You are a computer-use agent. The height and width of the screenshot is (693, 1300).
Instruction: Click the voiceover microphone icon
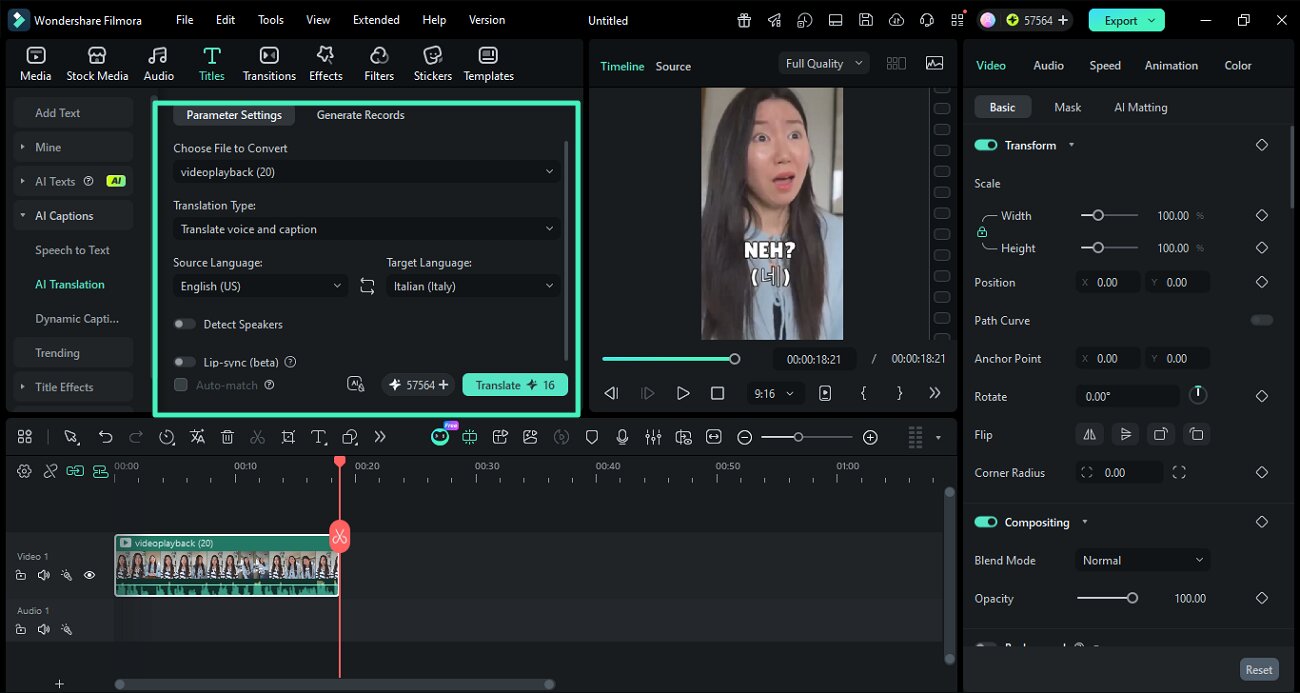(622, 437)
